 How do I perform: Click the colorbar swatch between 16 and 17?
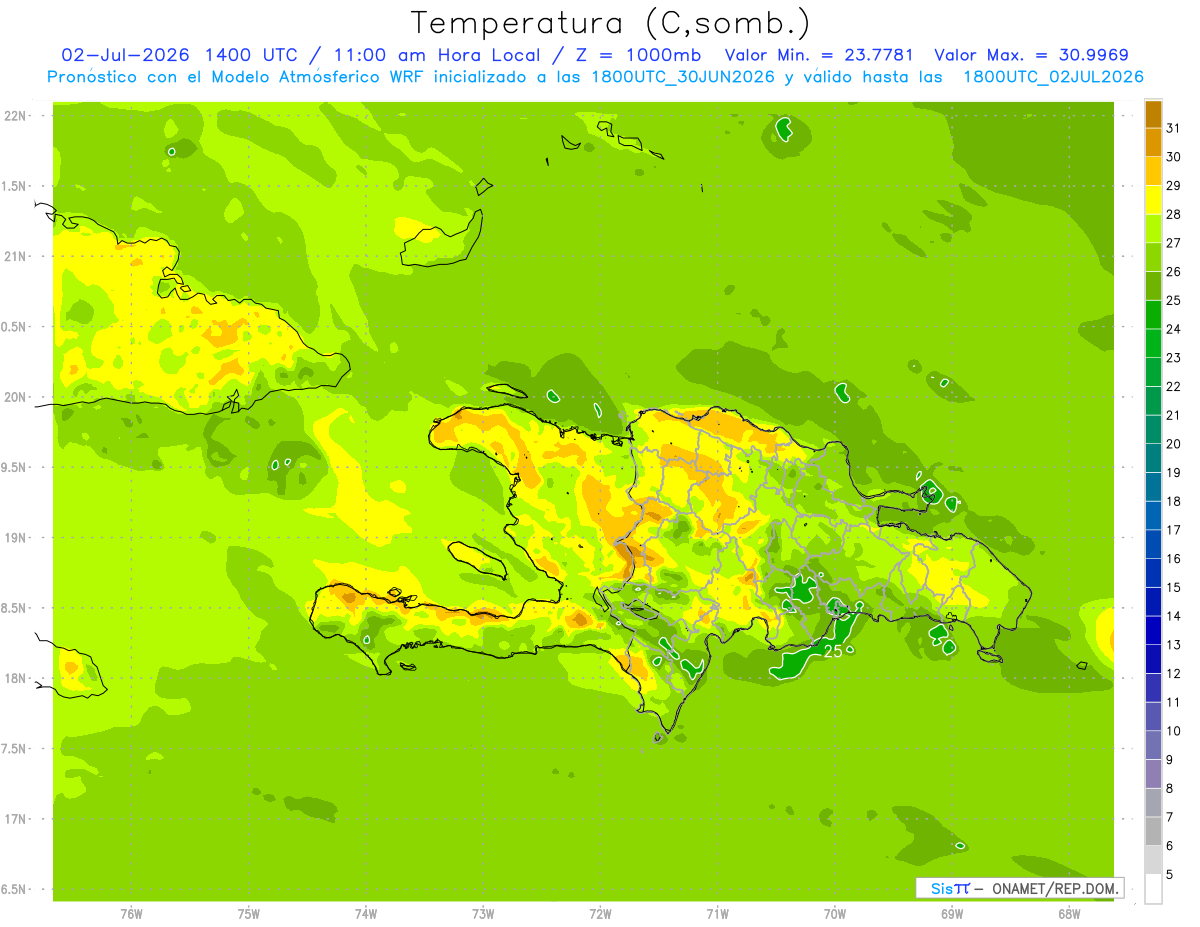(1153, 545)
